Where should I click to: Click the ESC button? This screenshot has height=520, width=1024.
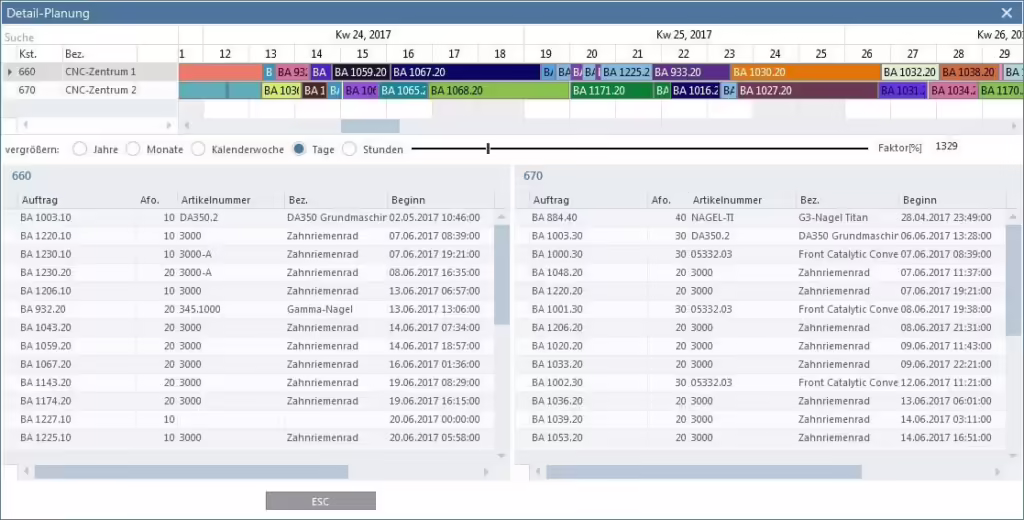pos(321,501)
